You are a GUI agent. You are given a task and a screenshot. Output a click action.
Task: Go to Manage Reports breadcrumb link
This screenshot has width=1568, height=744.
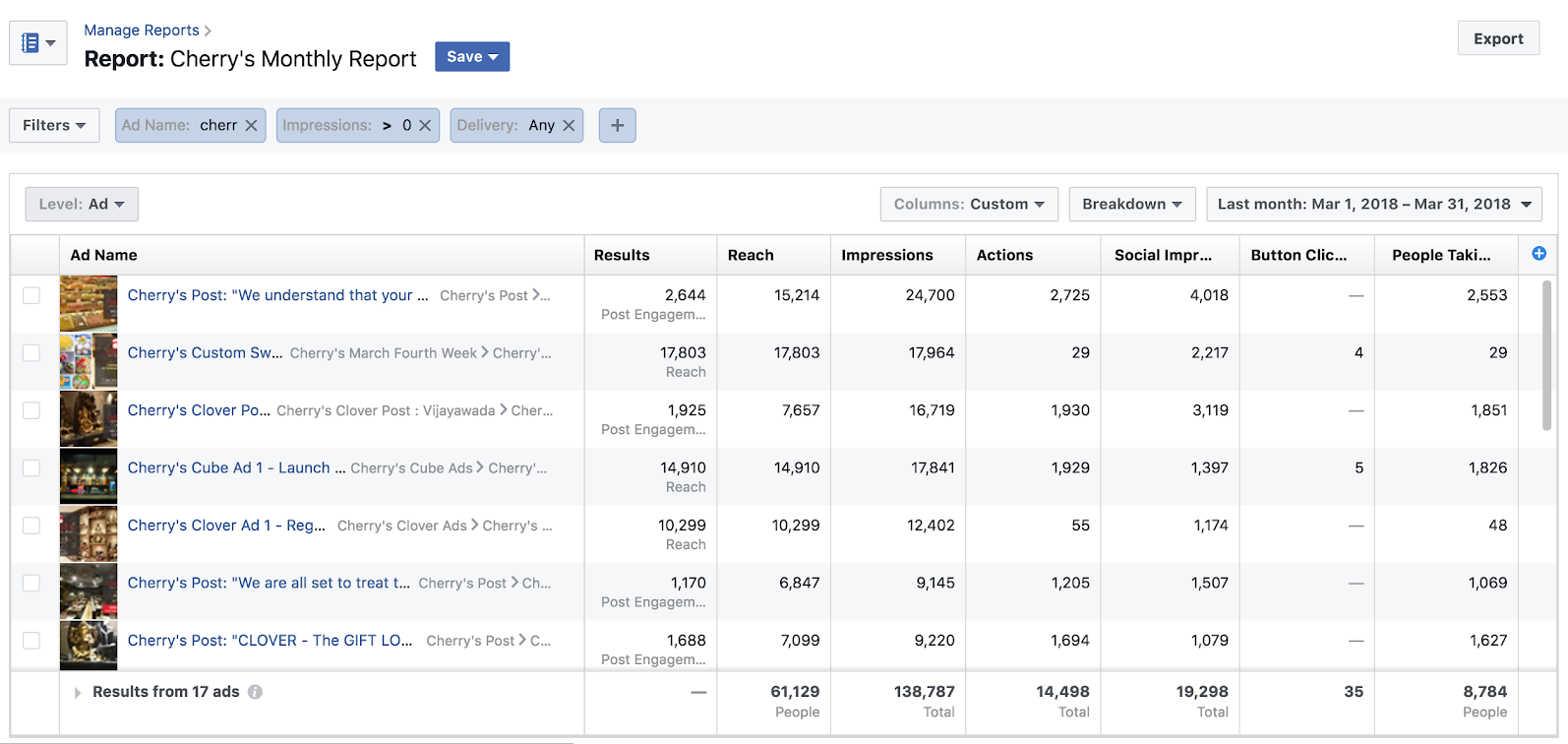[x=142, y=31]
